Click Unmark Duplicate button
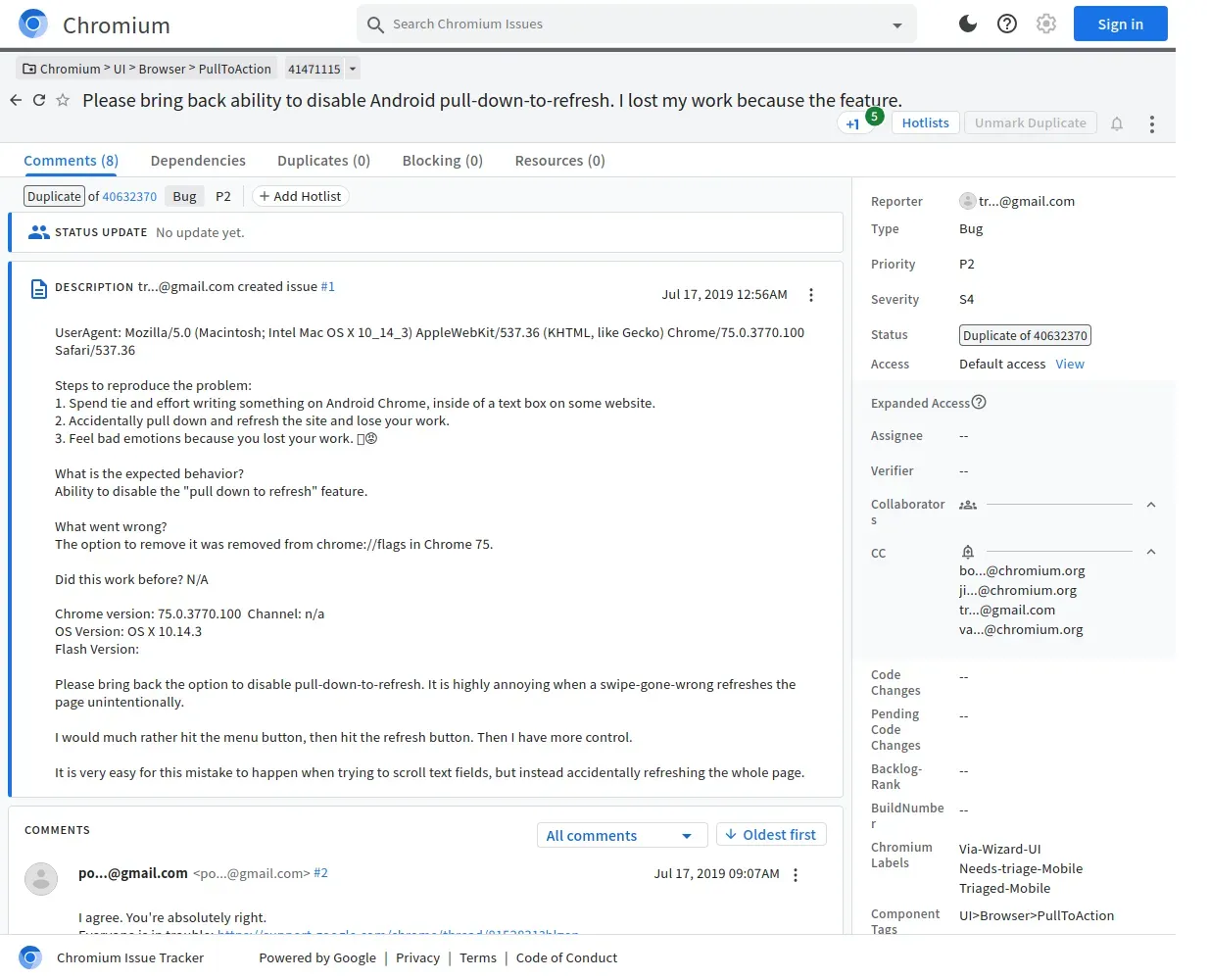 pyautogui.click(x=1031, y=122)
